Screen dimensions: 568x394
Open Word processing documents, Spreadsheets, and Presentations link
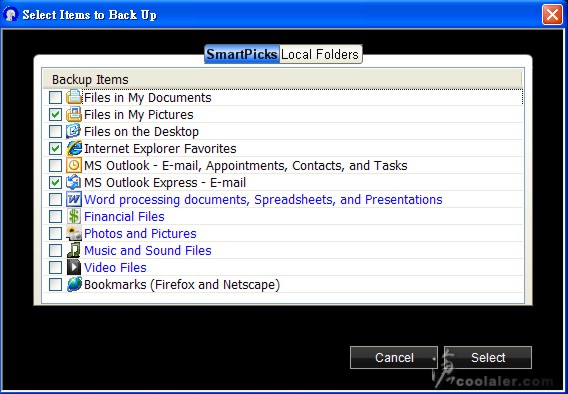click(x=263, y=200)
